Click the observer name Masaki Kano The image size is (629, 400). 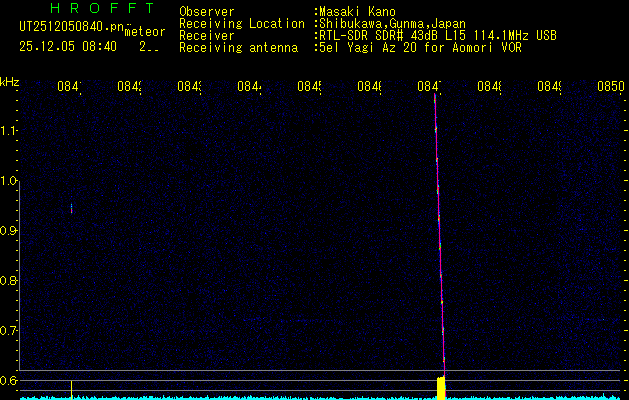pyautogui.click(x=357, y=12)
